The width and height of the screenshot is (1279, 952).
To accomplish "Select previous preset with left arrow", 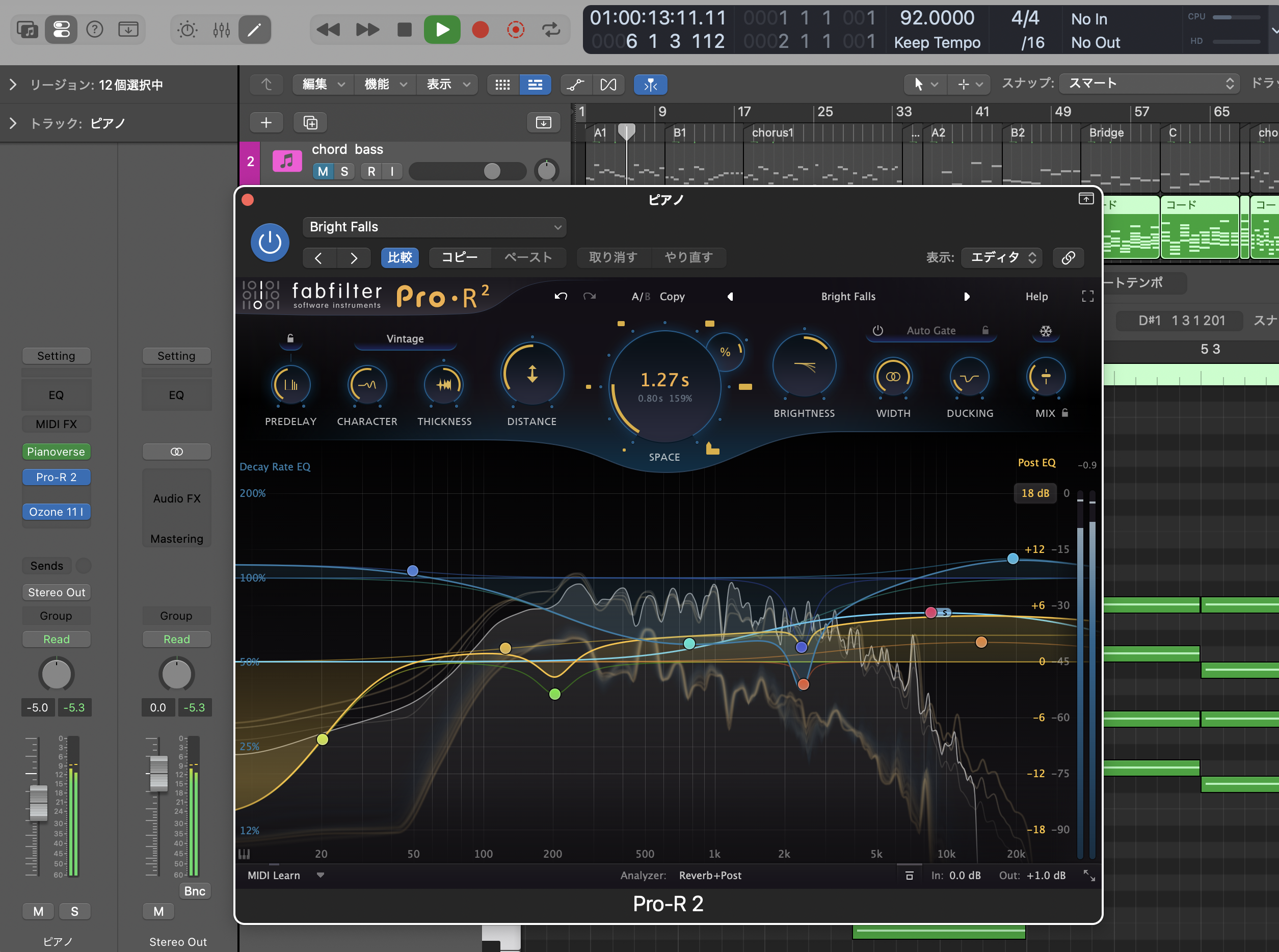I will 318,257.
